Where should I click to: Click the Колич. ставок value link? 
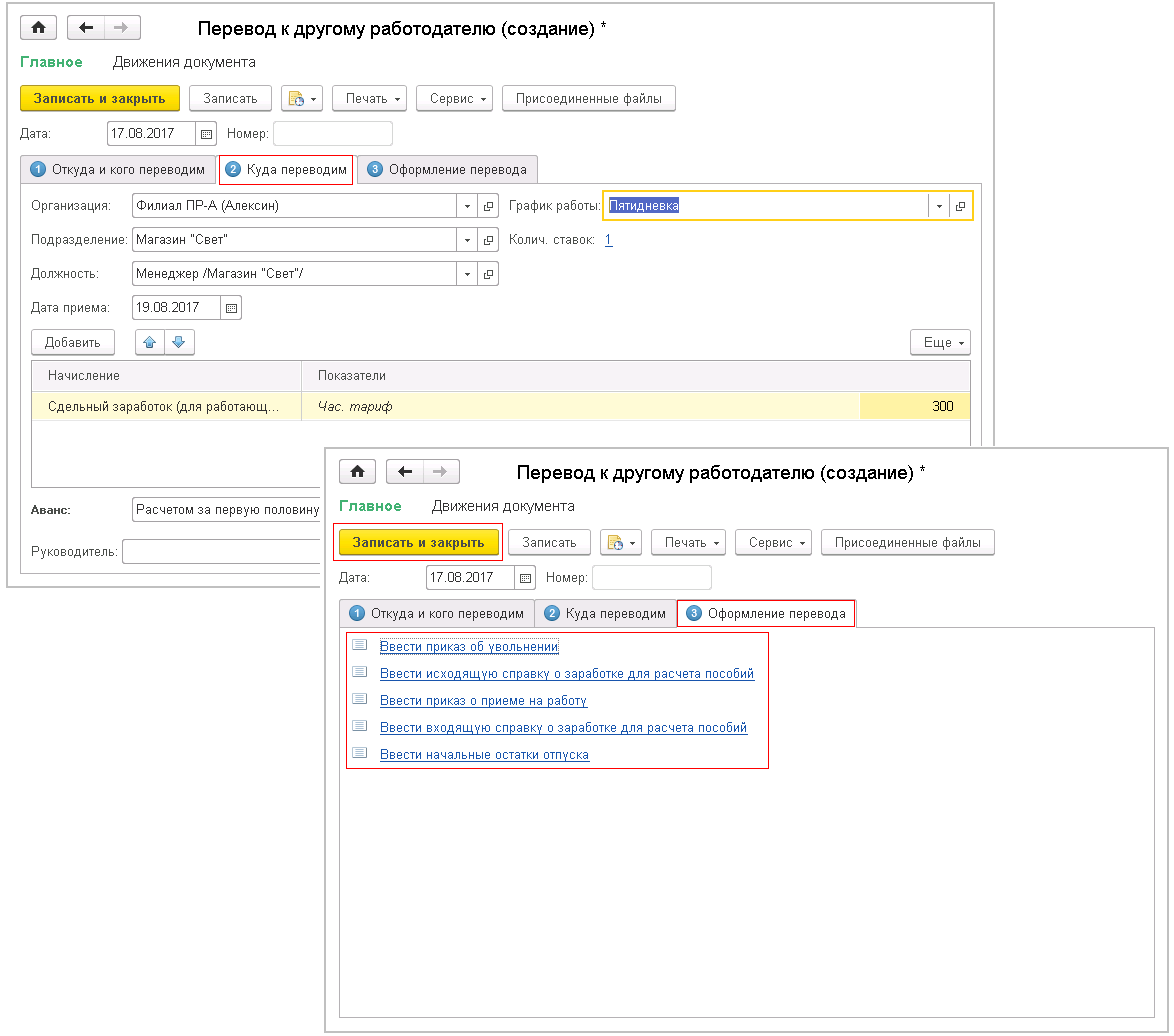(608, 240)
